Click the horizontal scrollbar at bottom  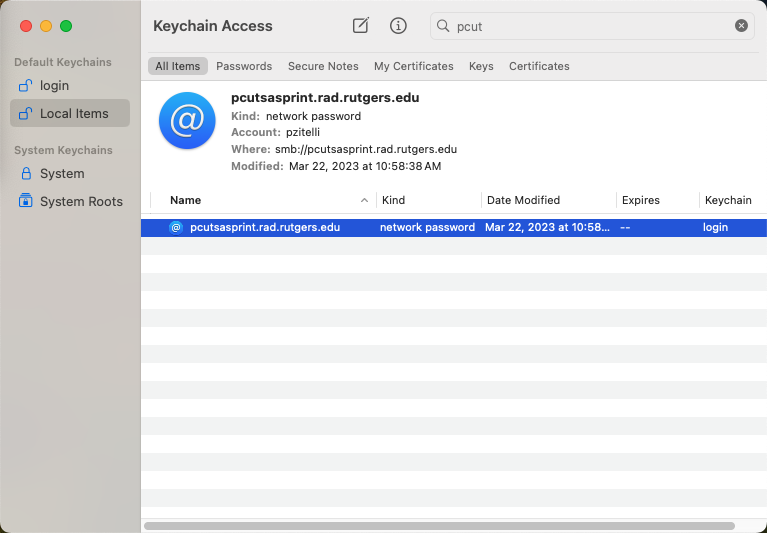pos(439,526)
